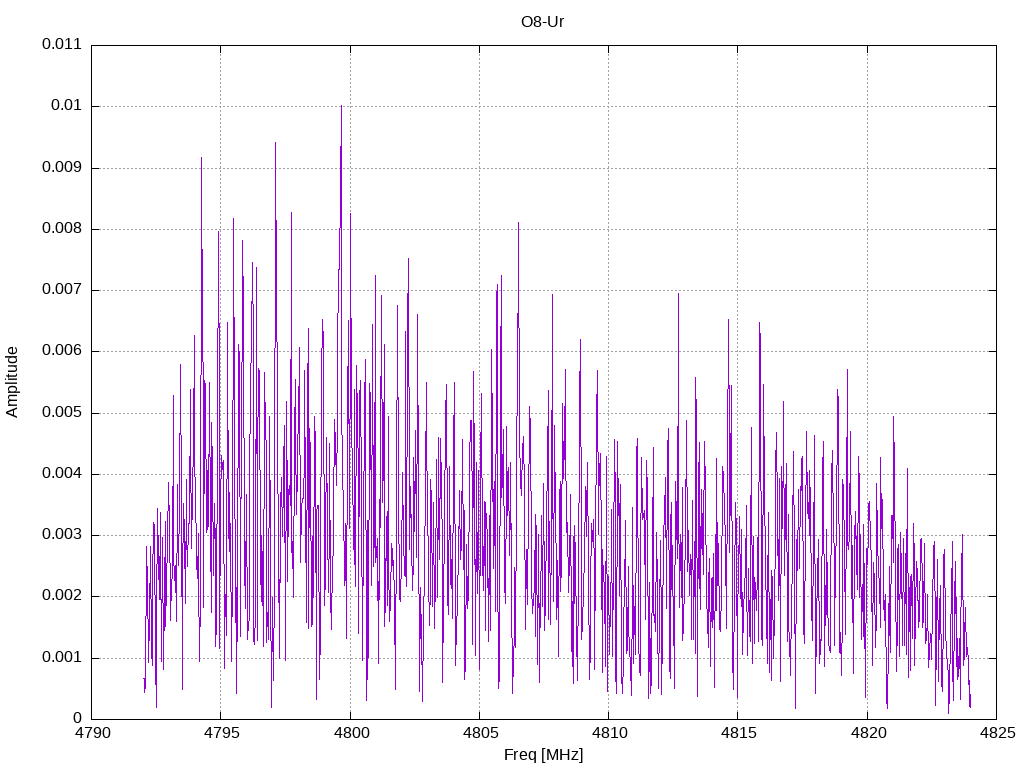Click y-axis tick label 0
Screen dimensions: 1024x768
[78, 718]
